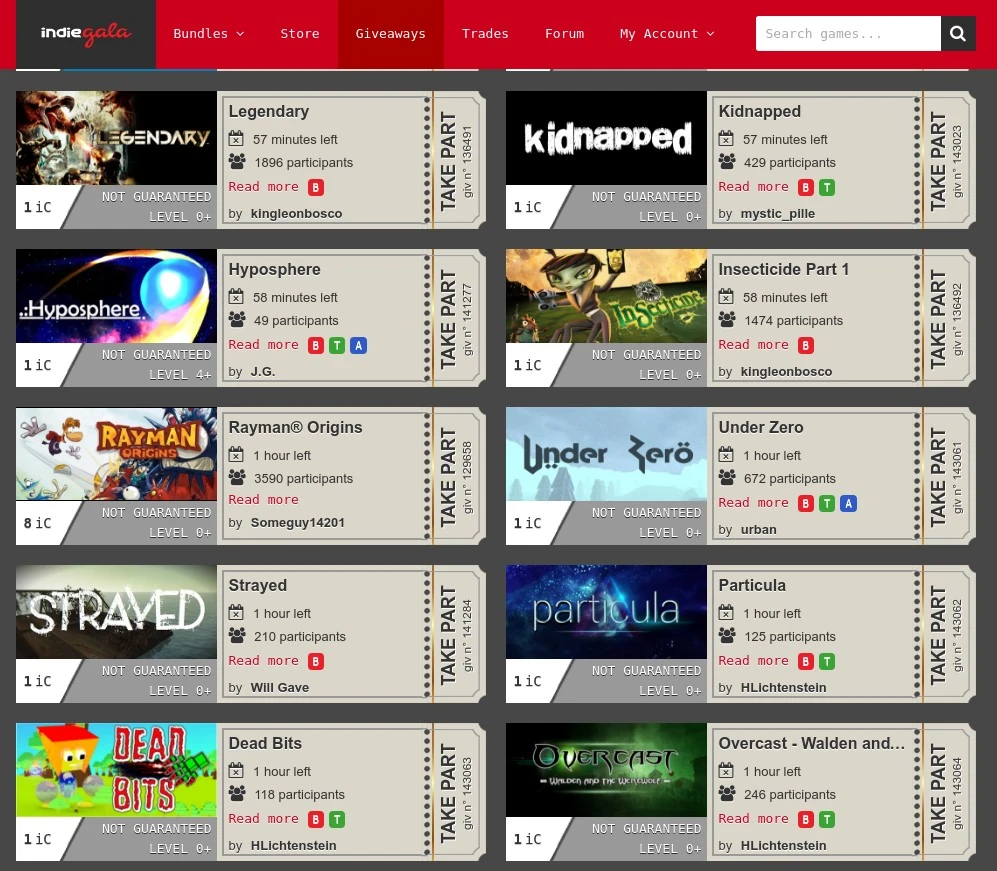Click calendar icon on Strayed card
This screenshot has height=871, width=997.
pos(236,613)
